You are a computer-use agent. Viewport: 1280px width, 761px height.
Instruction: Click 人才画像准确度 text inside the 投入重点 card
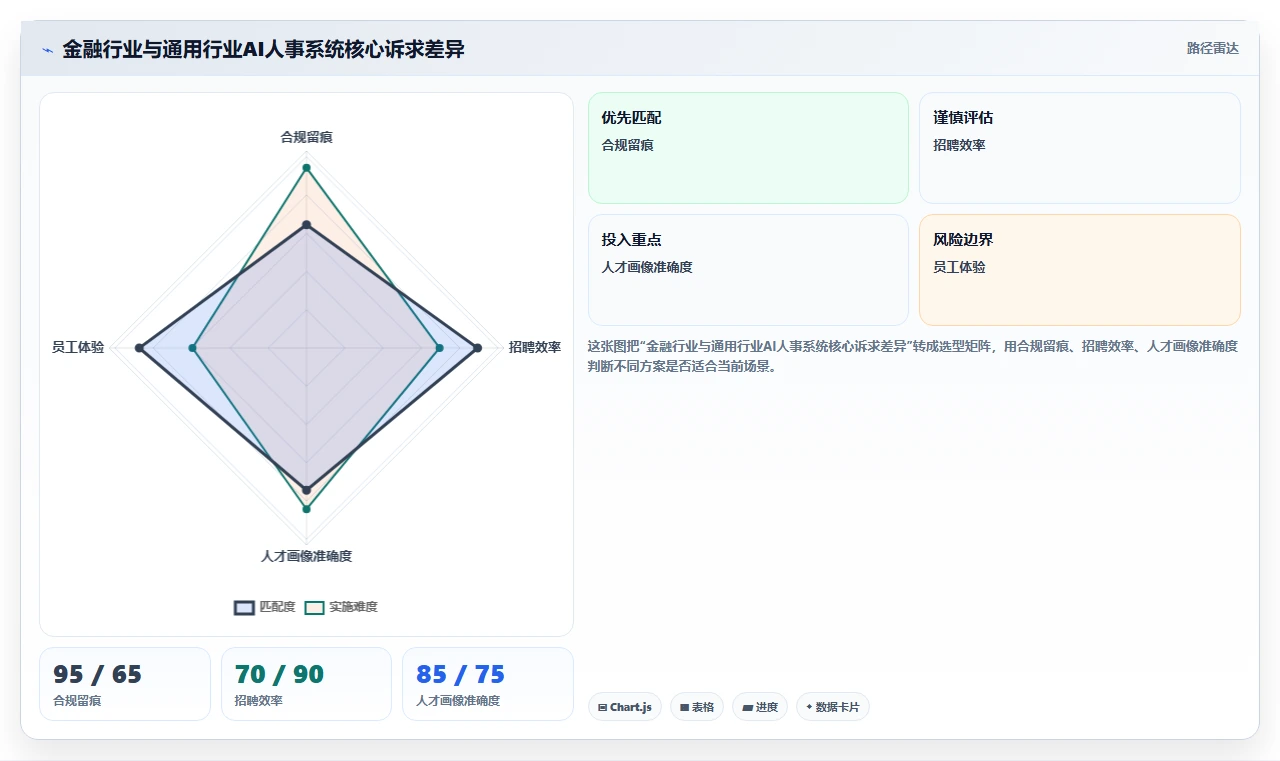[647, 267]
